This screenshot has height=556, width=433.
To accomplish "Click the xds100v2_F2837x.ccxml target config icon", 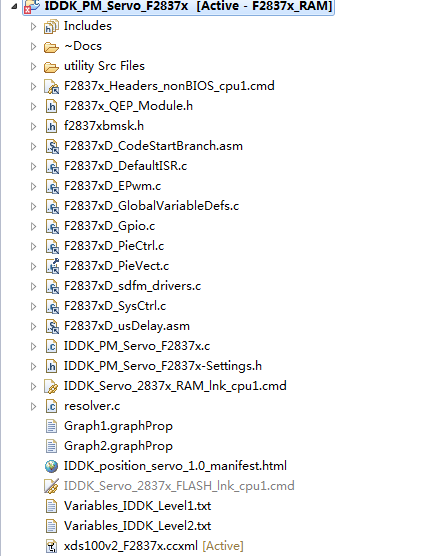I will 51,546.
